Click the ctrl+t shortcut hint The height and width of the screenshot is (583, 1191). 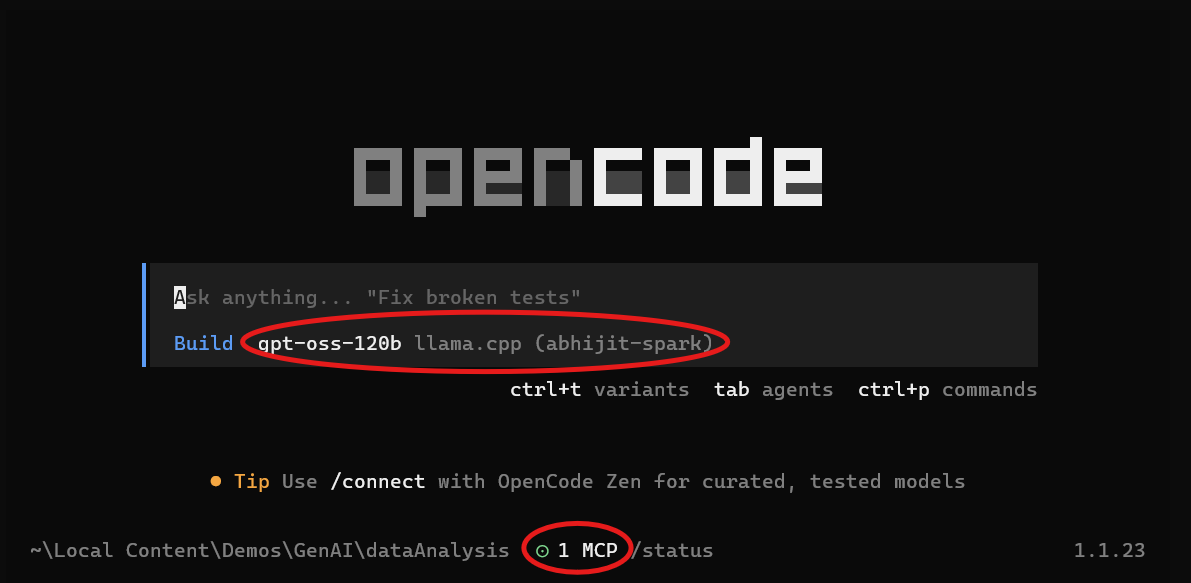[545, 390]
